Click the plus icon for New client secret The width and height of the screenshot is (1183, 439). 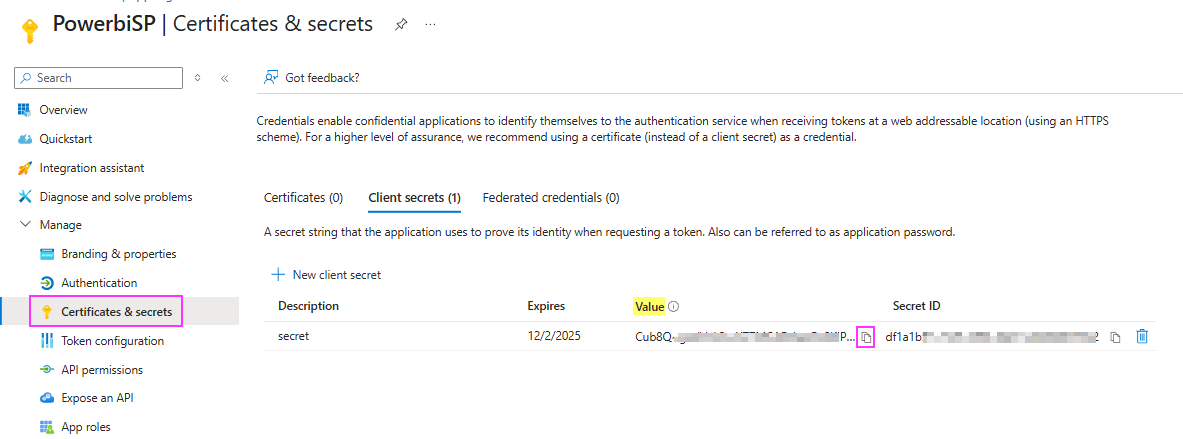[278, 275]
